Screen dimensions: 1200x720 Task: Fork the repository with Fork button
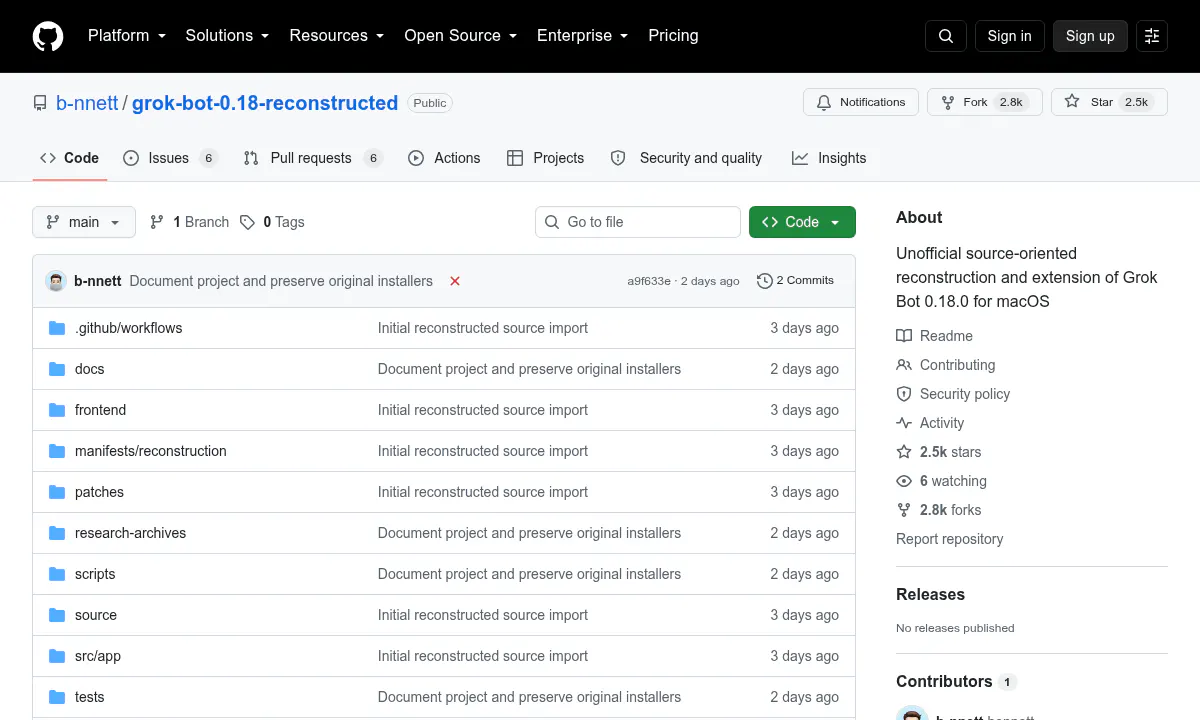[x=985, y=102]
